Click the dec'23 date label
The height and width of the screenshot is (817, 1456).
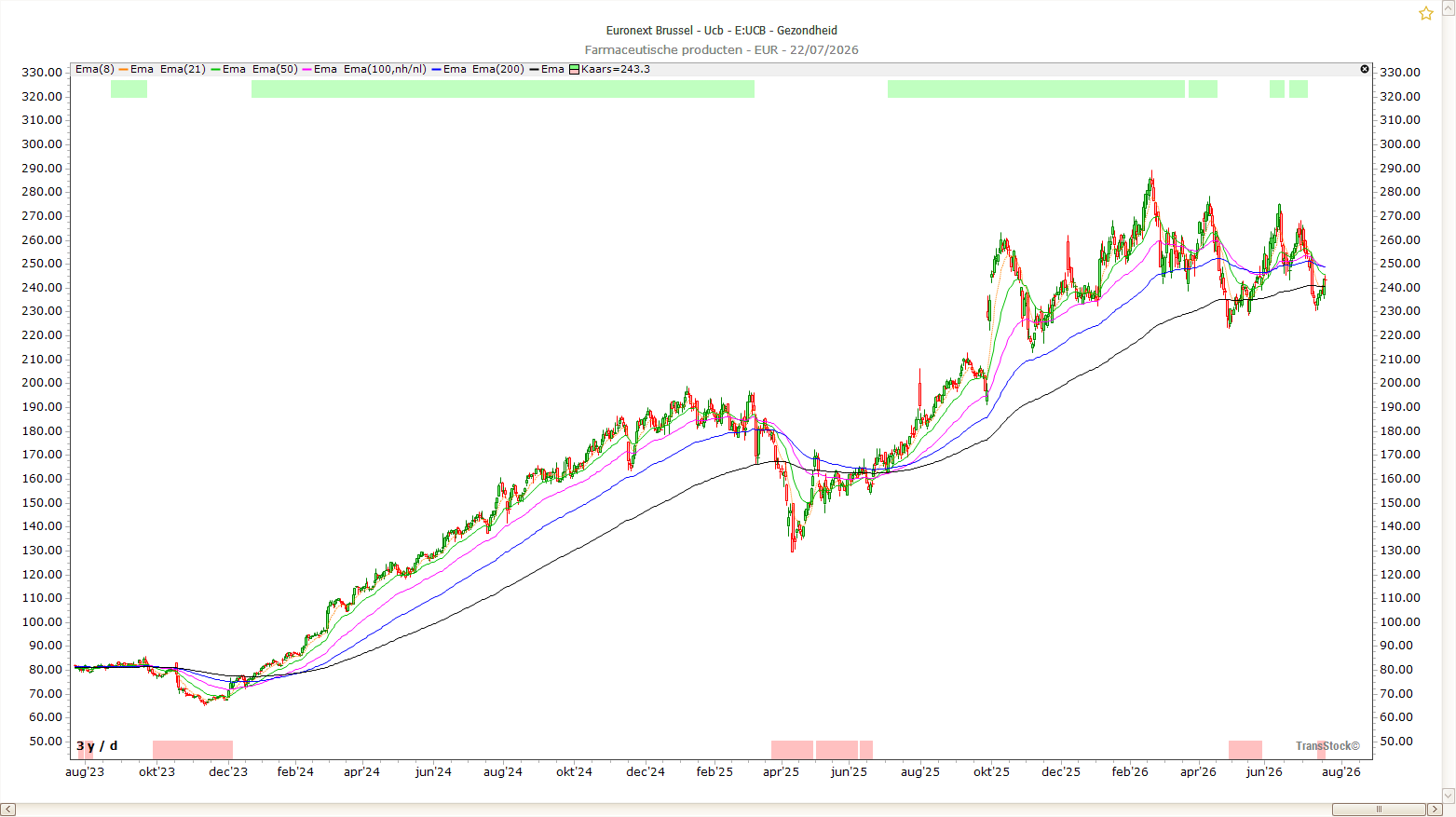(228, 771)
